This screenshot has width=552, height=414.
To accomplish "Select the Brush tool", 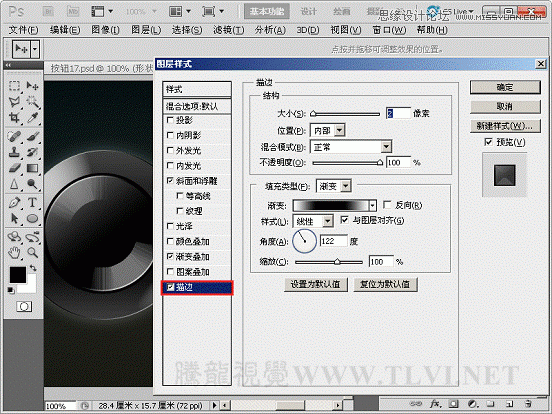I will [x=32, y=136].
